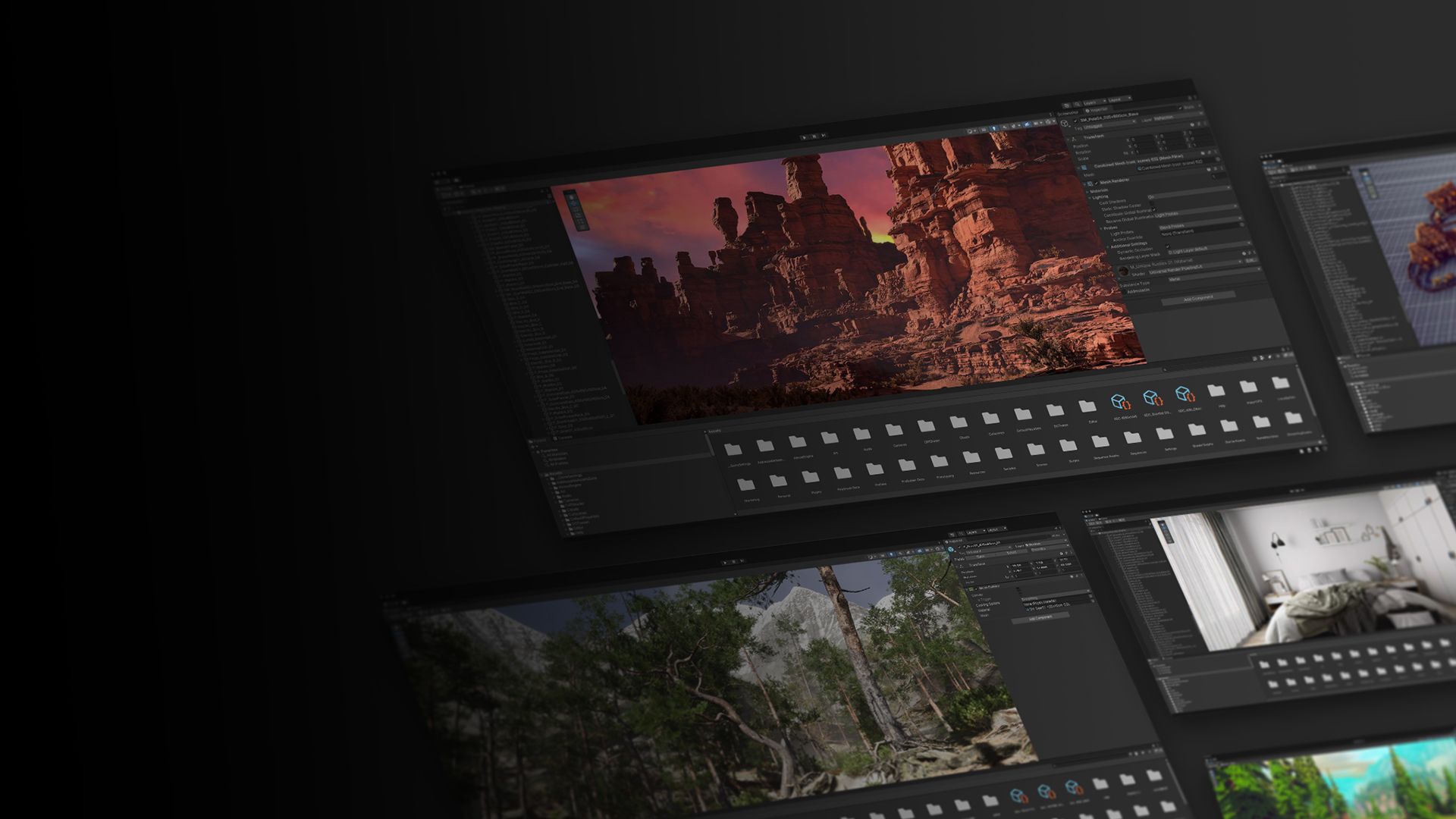Toggle scene lighting in the Scene view toolbar
This screenshot has width=1456, height=819.
(x=994, y=129)
